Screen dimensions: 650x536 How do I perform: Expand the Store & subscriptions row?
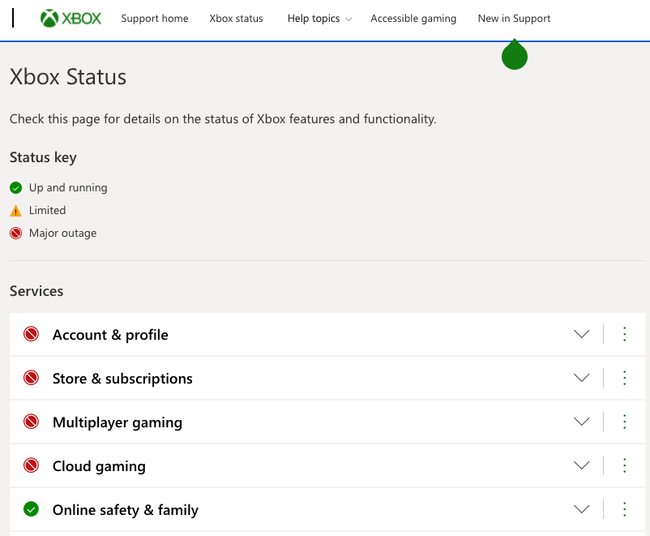[582, 378]
